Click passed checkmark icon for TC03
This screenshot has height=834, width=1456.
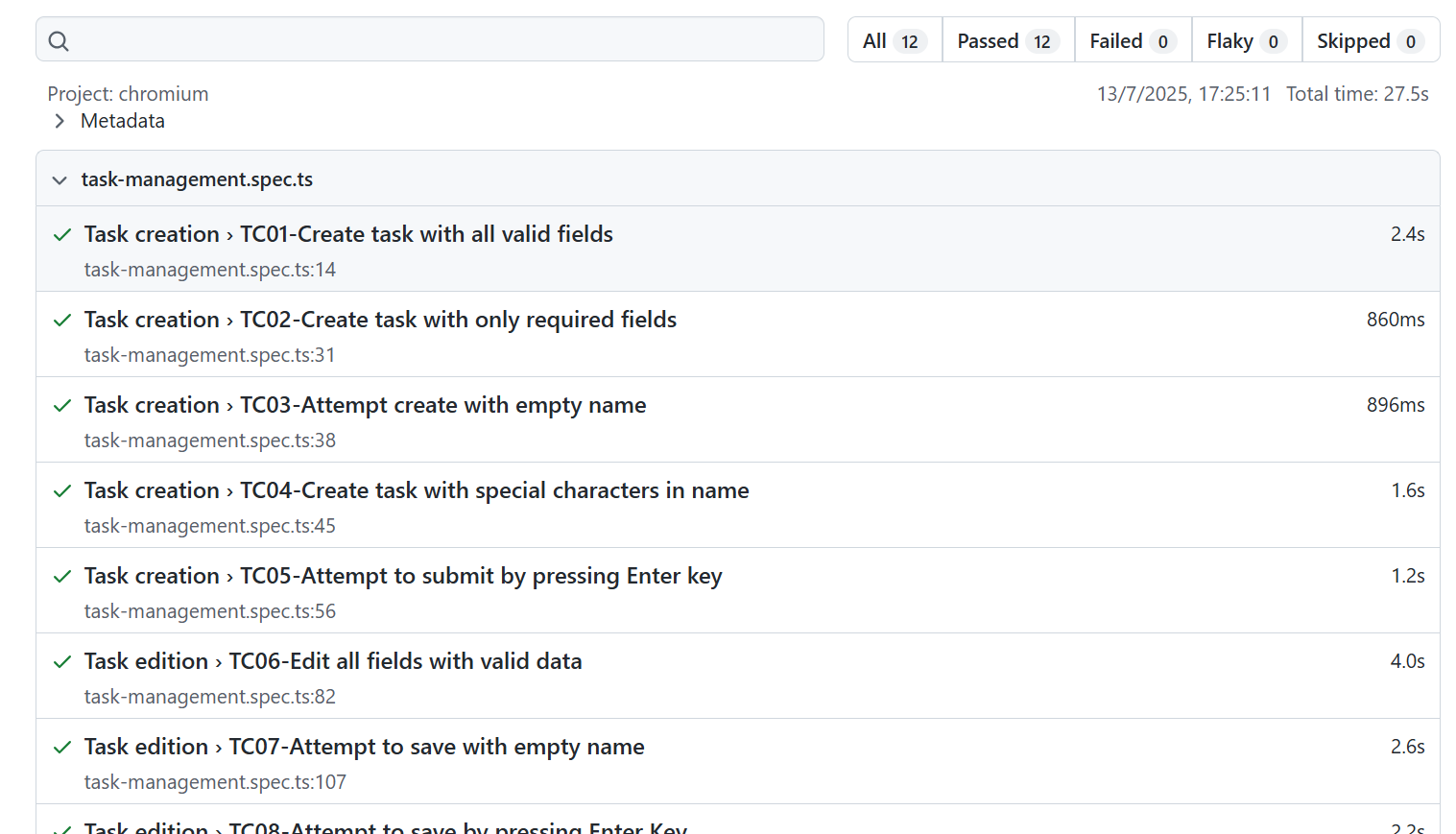coord(62,406)
